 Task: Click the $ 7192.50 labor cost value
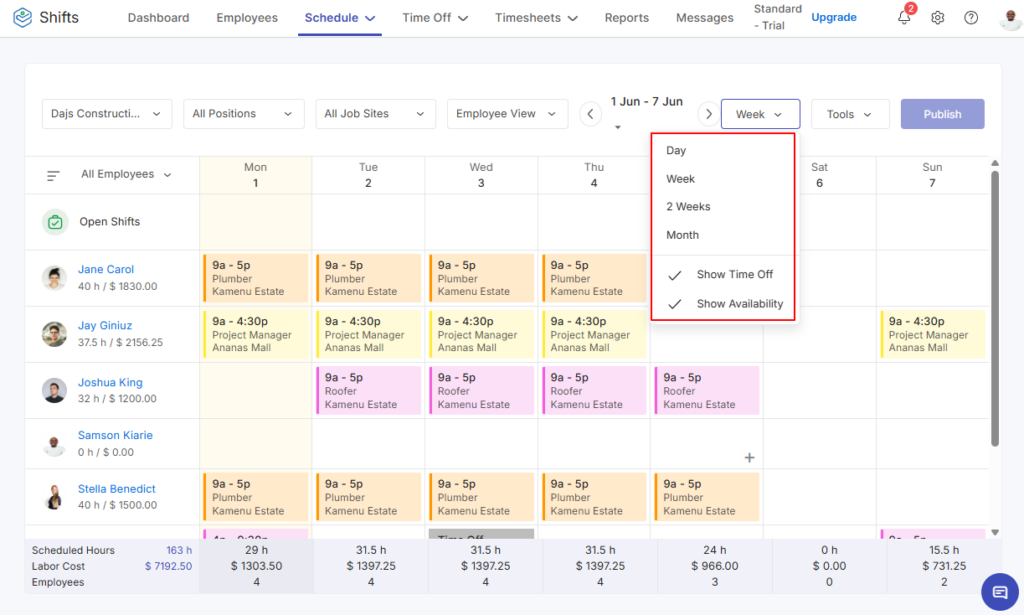[168, 567]
